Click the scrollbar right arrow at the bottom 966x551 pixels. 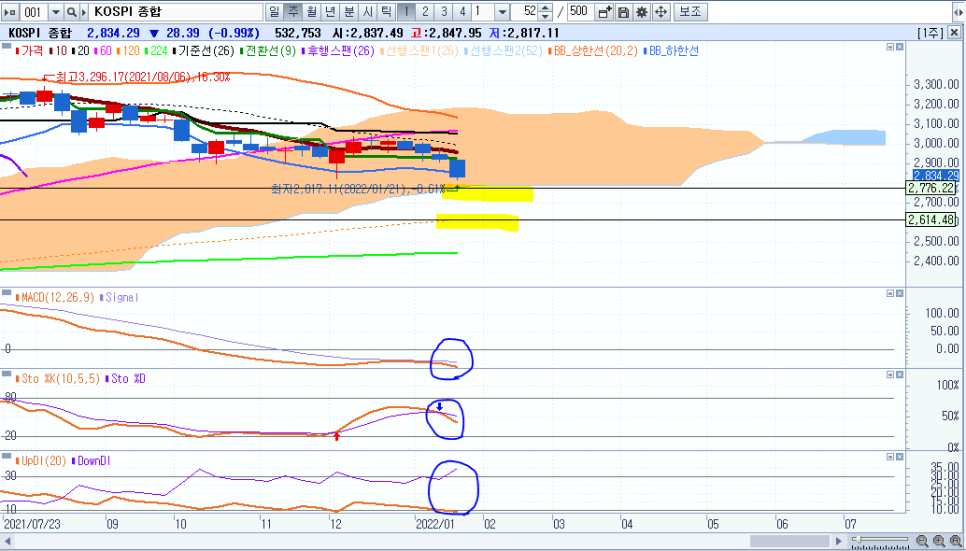tap(838, 541)
